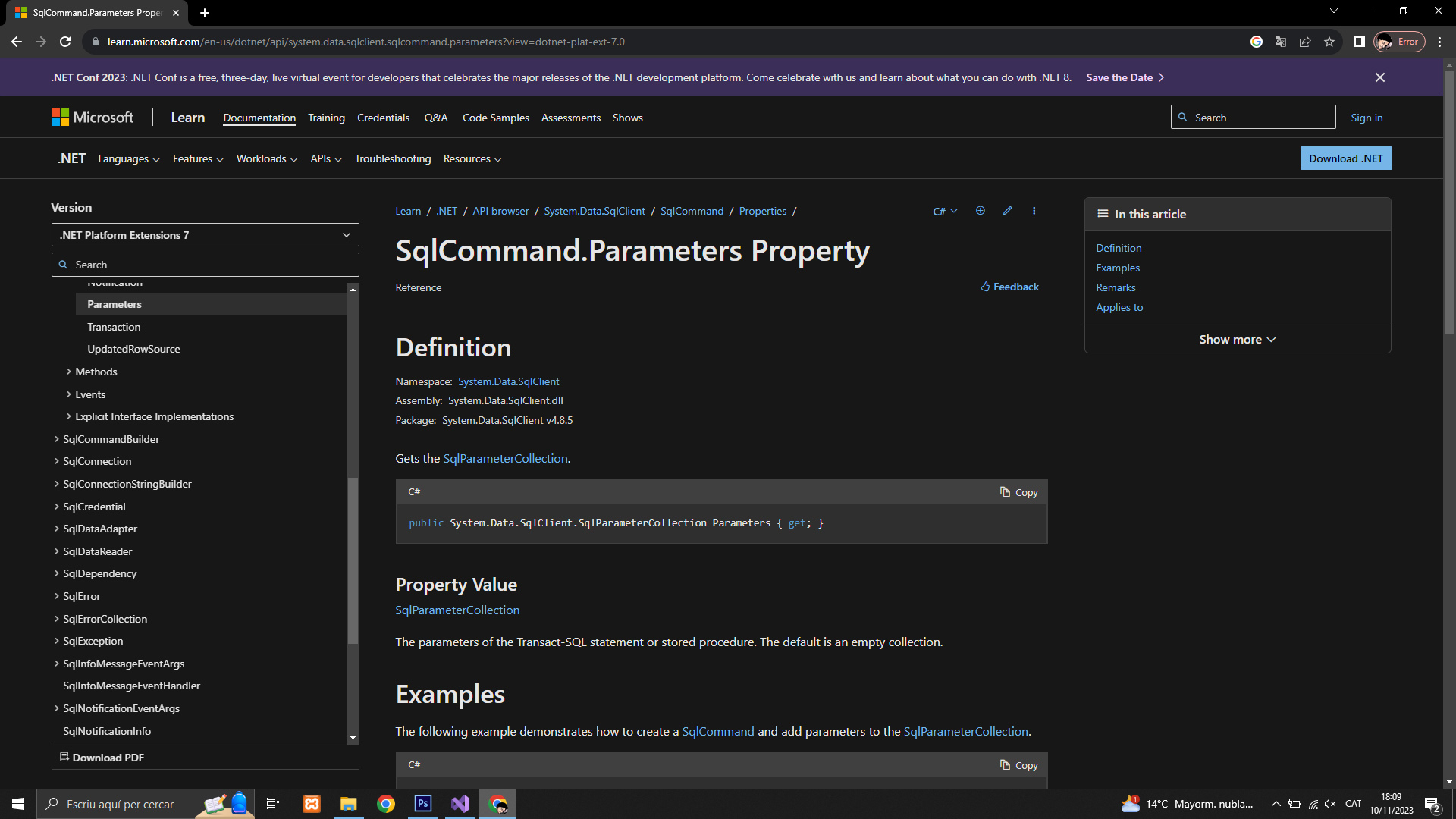The height and width of the screenshot is (819, 1456).
Task: Bookmark this page with star icon
Action: pos(1329,42)
